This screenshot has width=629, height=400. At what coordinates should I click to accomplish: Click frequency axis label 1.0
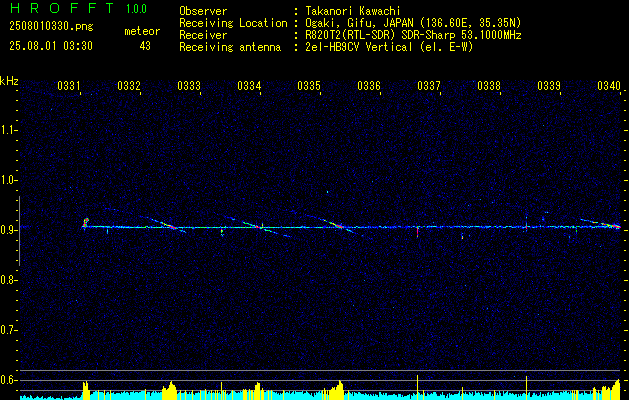tap(7, 180)
